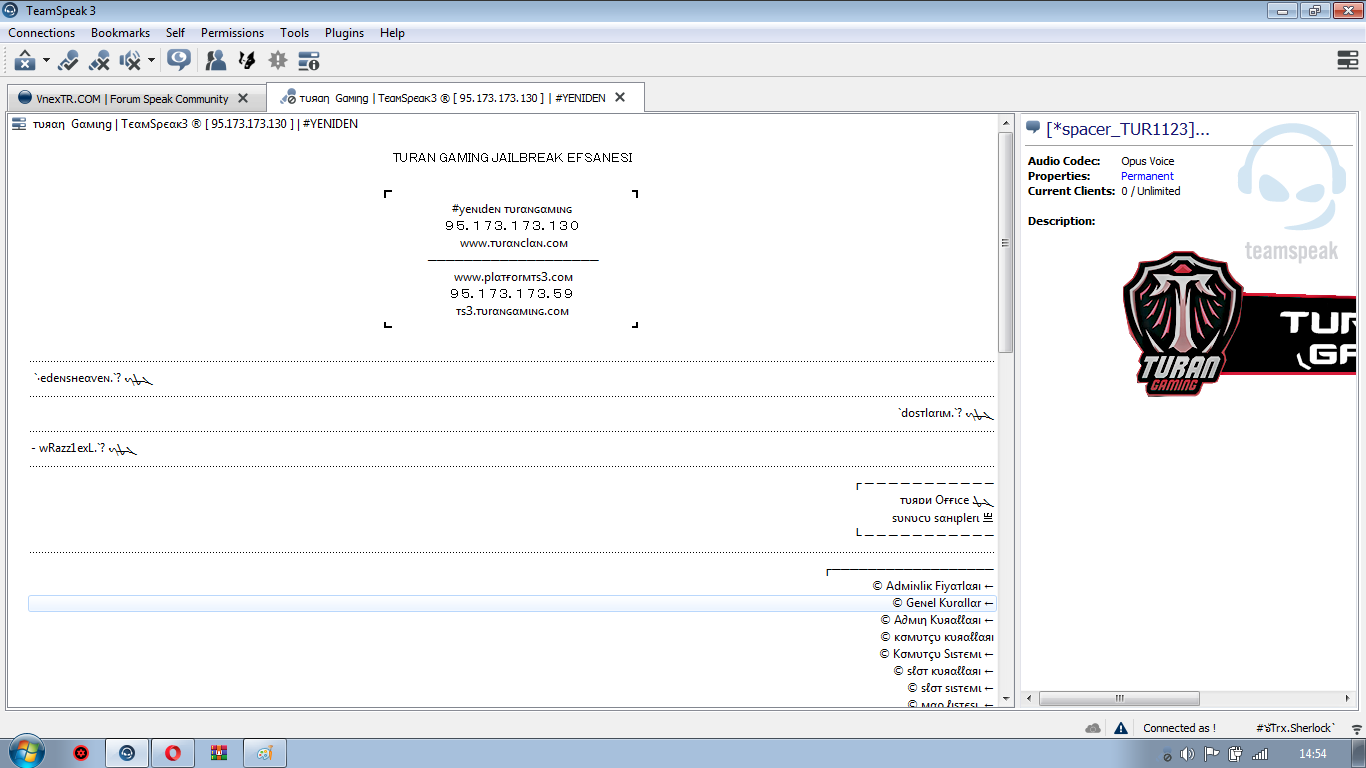The width and height of the screenshot is (1366, 768).
Task: Select the 'slot sistemi' channel
Action: click(x=950, y=688)
